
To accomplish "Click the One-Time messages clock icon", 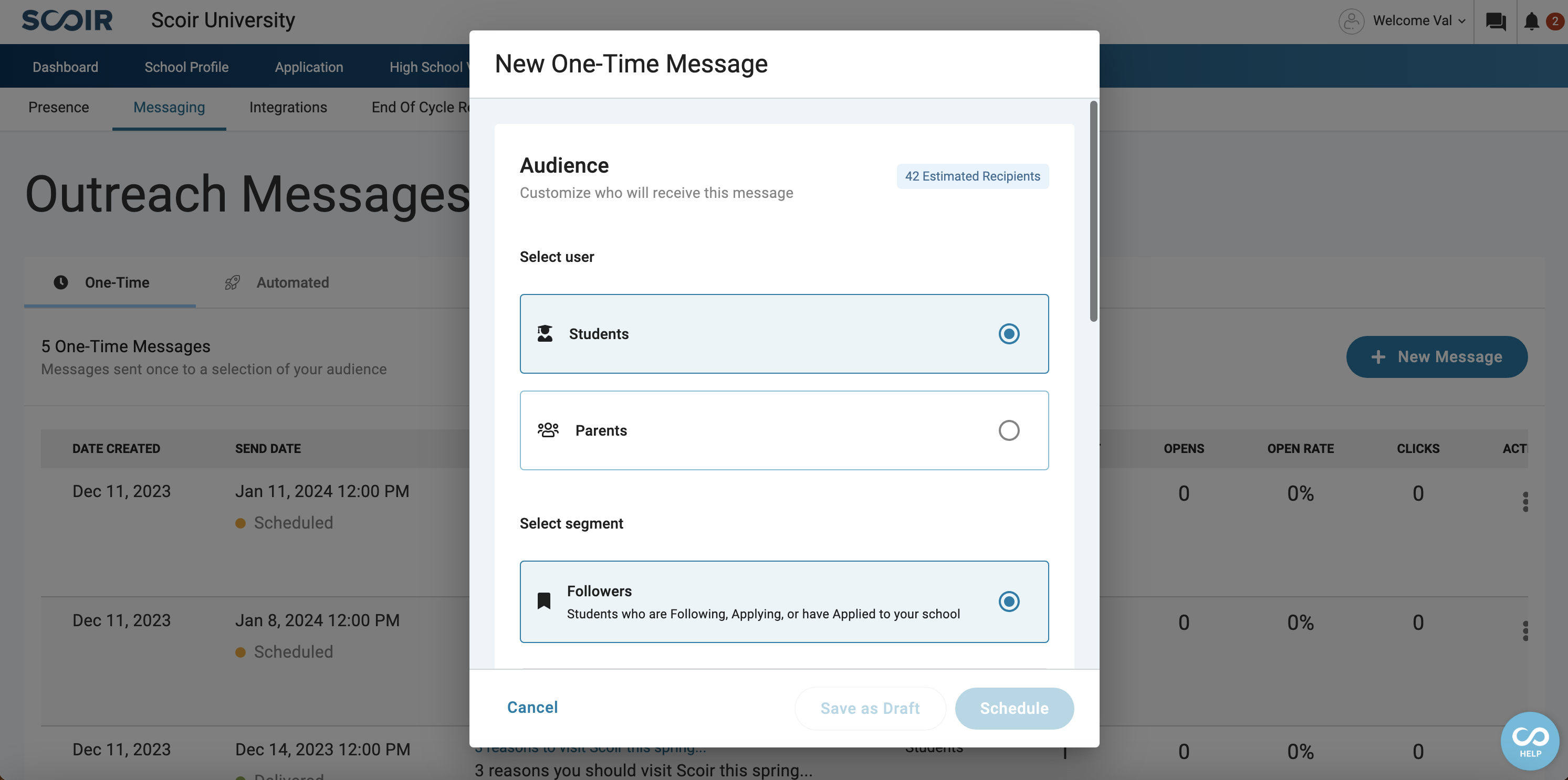I will [61, 282].
